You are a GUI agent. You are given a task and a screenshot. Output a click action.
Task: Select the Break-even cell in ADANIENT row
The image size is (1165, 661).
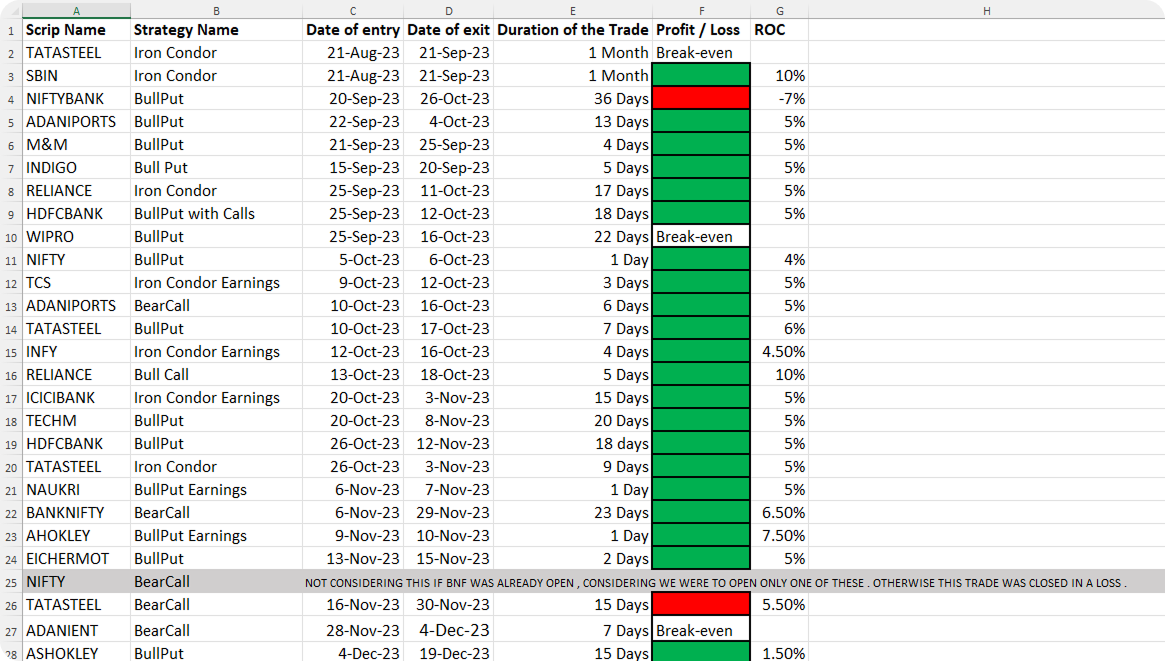point(700,631)
